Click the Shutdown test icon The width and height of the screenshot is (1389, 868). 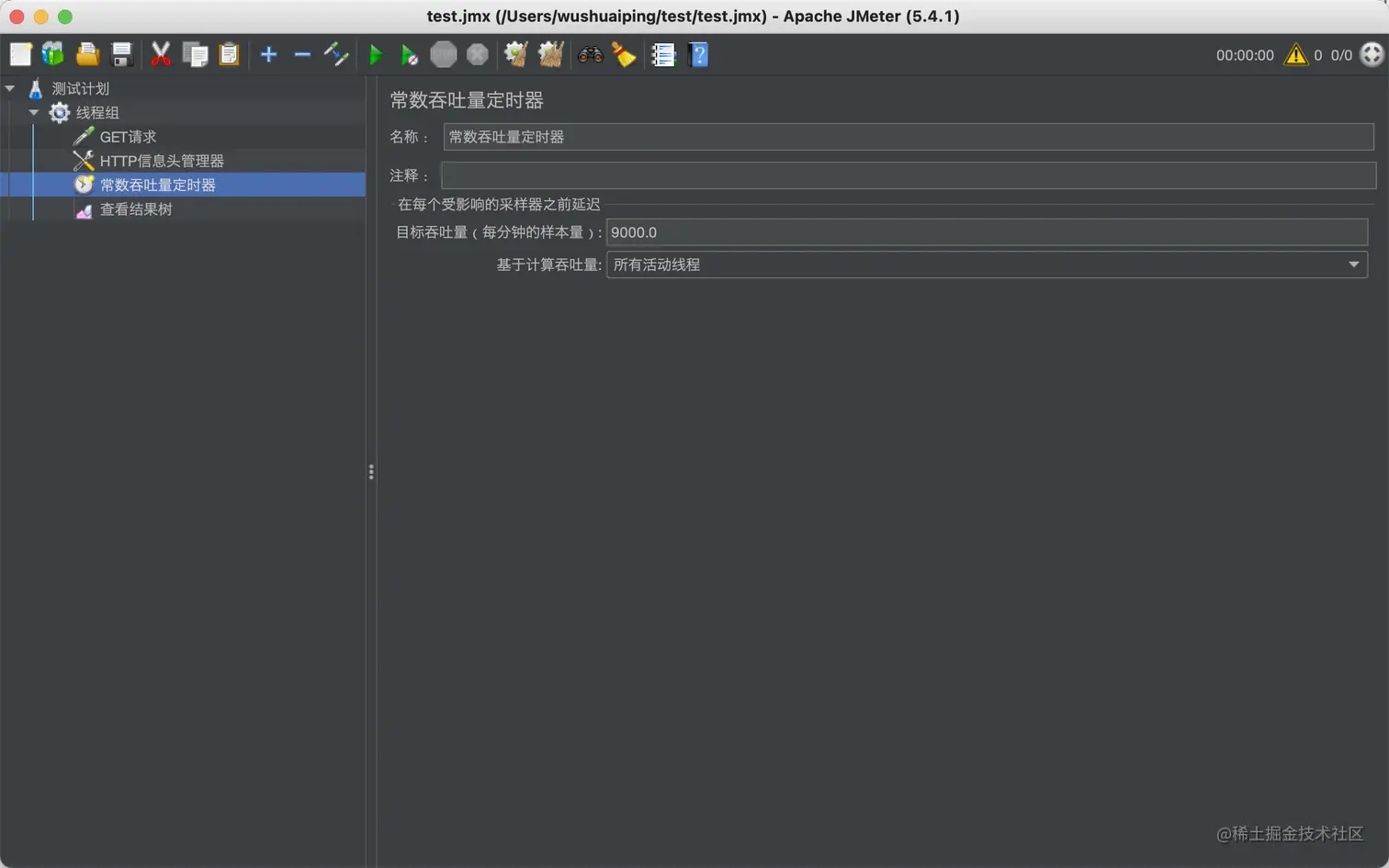point(478,55)
